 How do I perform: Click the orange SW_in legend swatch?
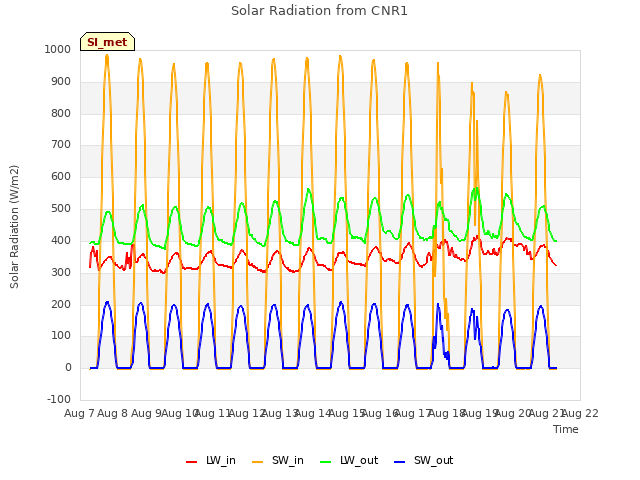tap(258, 462)
